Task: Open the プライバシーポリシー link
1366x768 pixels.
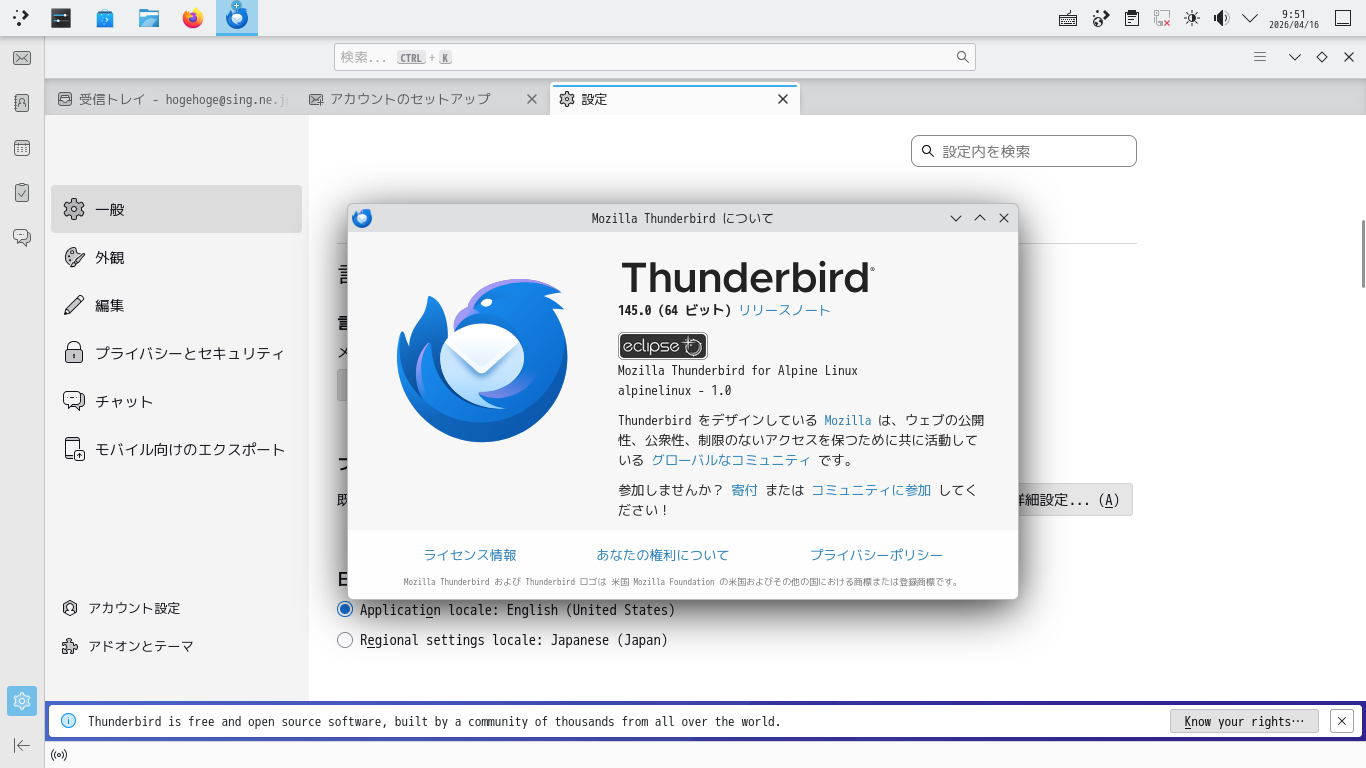Action: [x=876, y=555]
